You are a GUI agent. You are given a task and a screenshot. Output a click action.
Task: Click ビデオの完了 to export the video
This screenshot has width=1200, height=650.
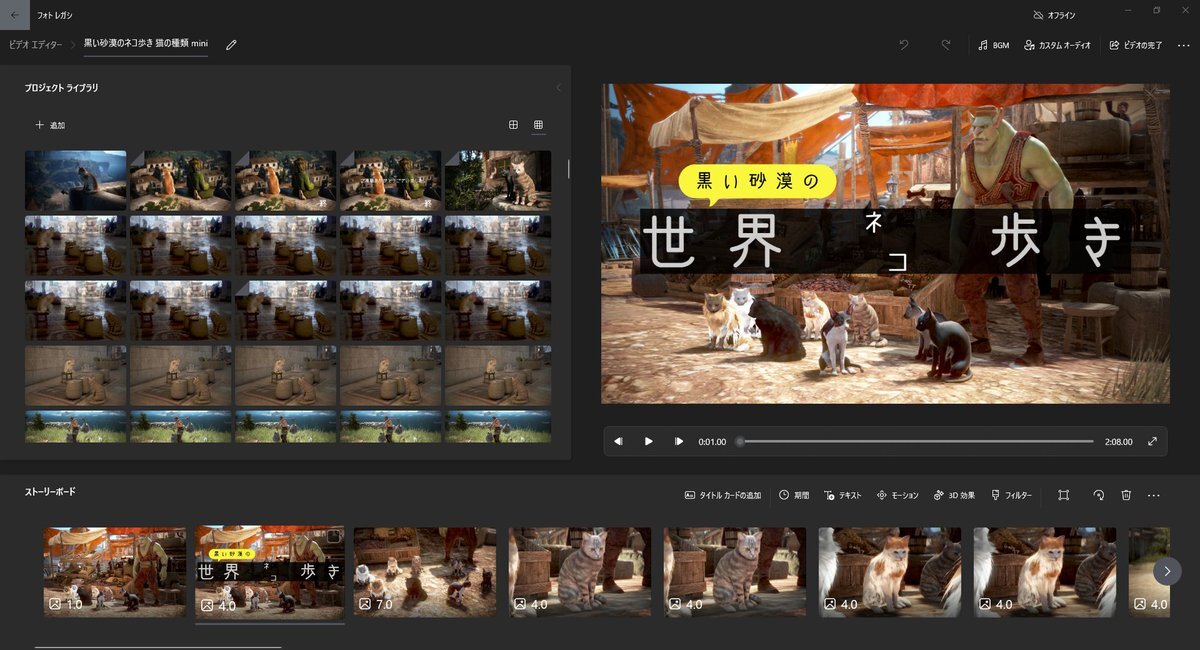click(1136, 45)
